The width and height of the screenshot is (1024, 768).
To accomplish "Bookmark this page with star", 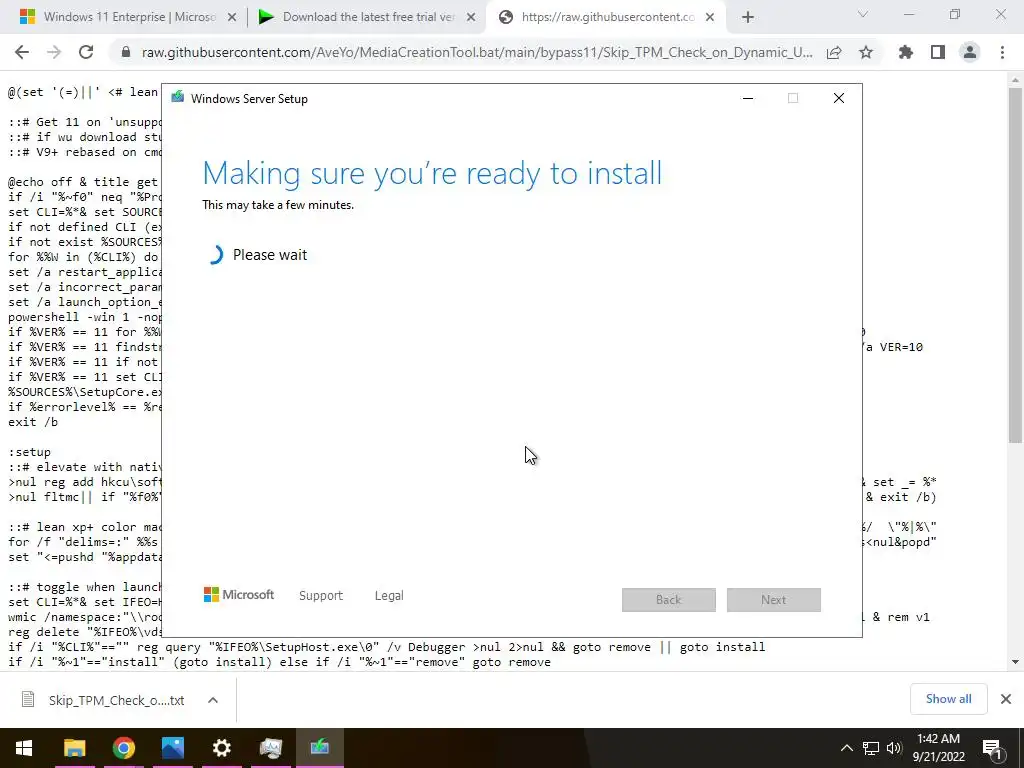I will pos(866,52).
